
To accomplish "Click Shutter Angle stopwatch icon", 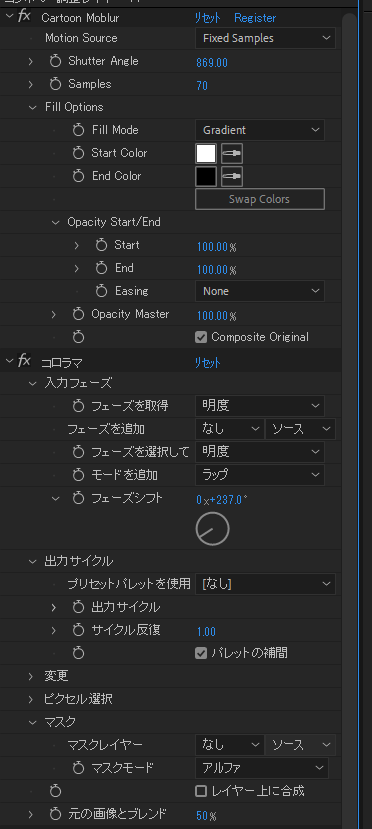I will pyautogui.click(x=55, y=61).
